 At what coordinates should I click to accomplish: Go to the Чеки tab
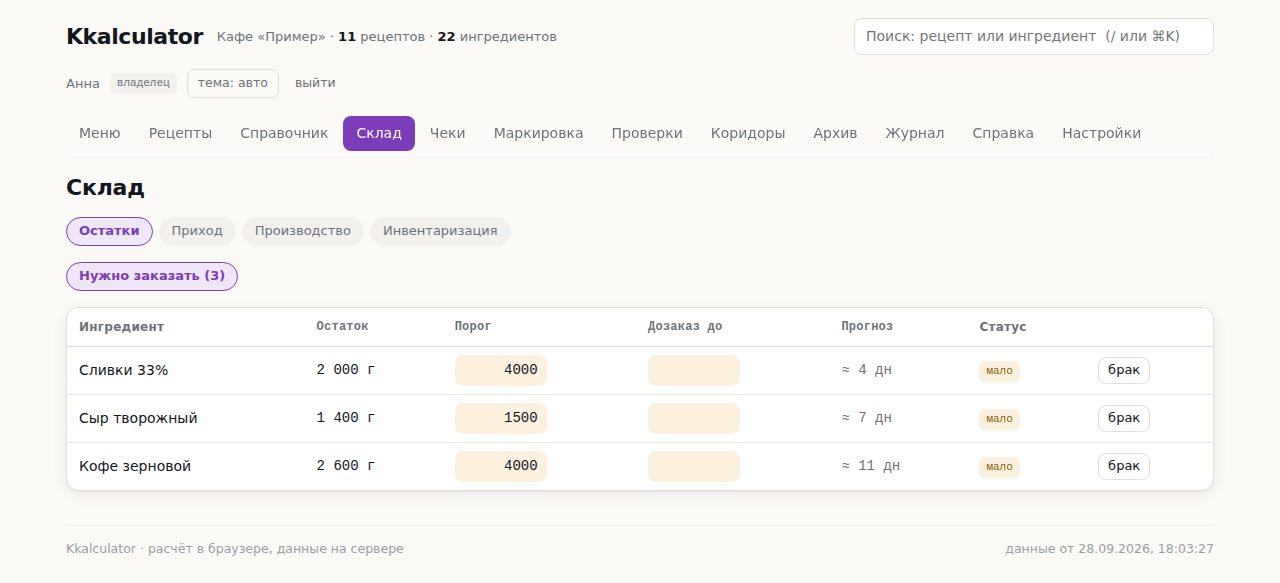click(448, 133)
